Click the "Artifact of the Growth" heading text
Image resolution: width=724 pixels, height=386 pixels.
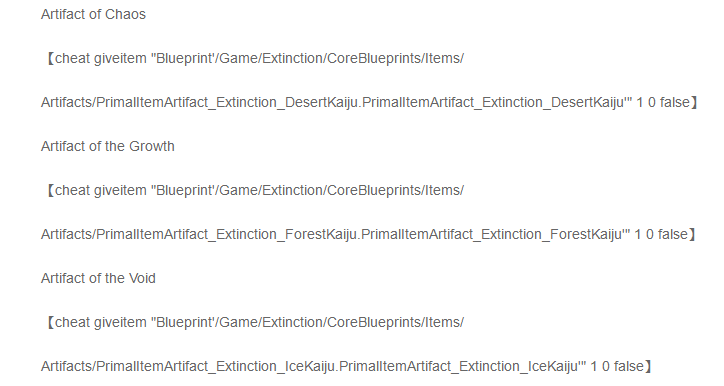click(x=108, y=146)
